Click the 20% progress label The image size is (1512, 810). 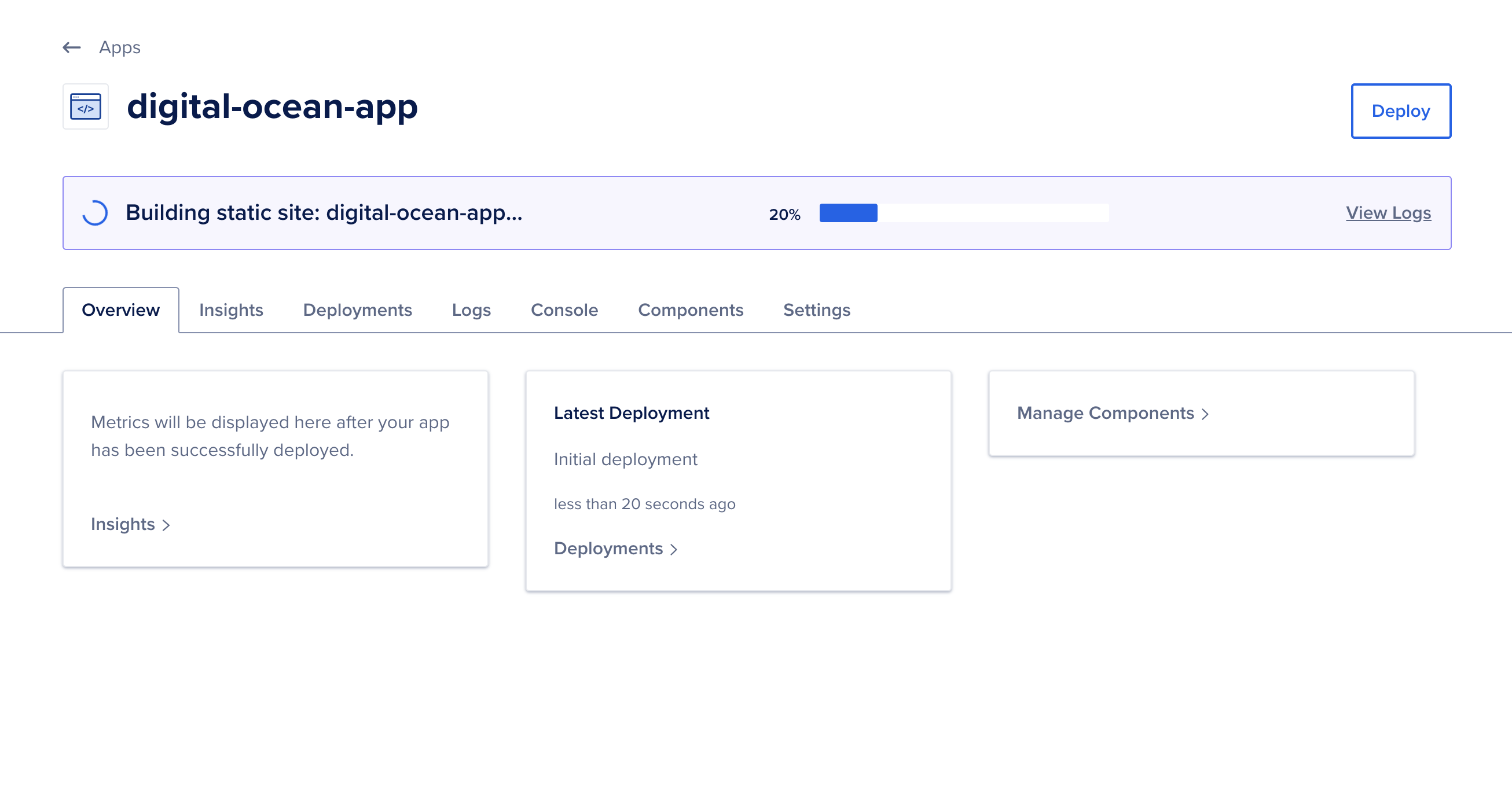(785, 214)
